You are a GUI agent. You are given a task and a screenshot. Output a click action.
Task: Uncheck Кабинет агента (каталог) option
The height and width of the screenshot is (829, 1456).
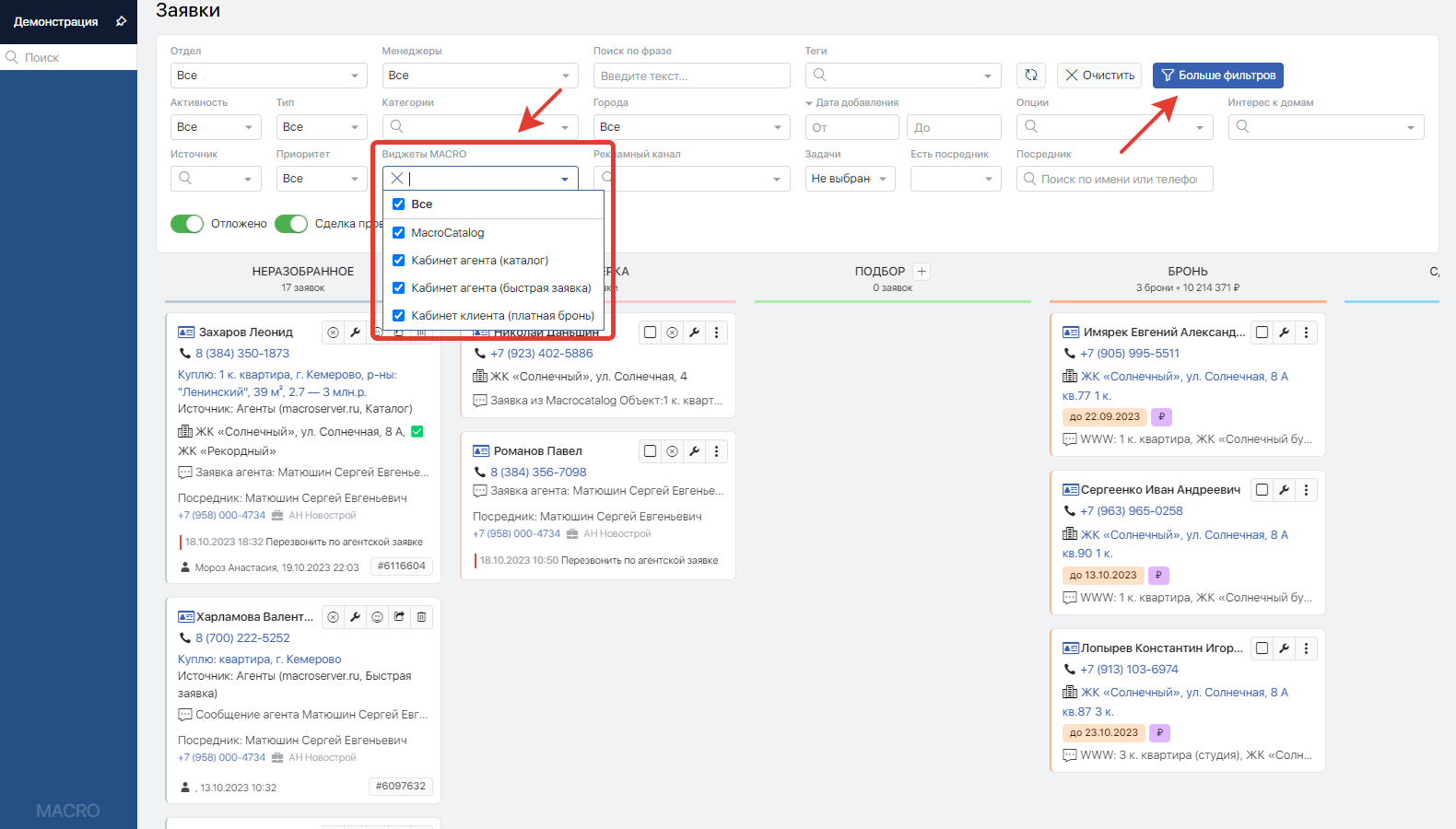(x=399, y=261)
